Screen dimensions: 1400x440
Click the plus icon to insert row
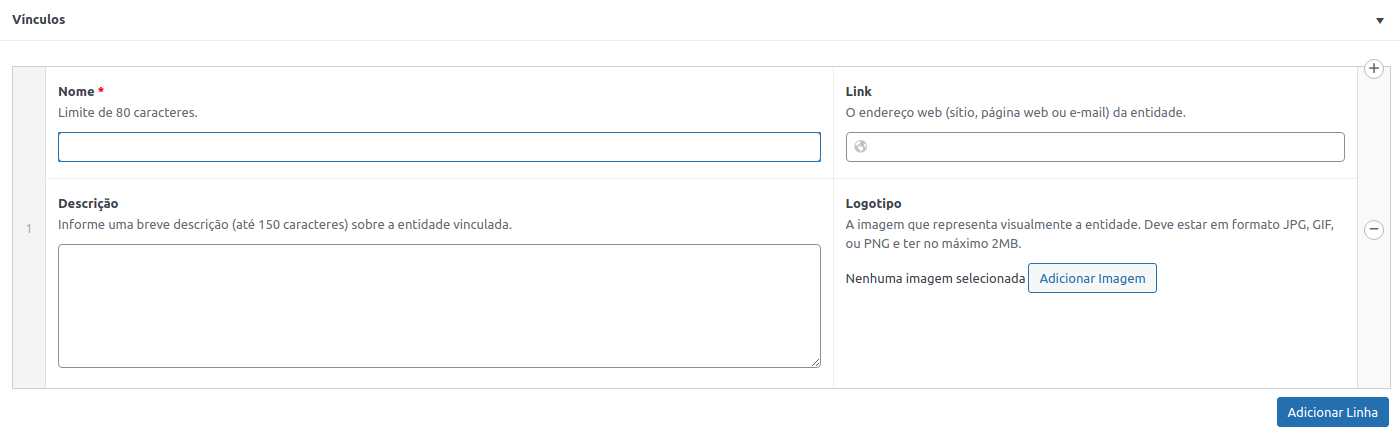click(1373, 69)
